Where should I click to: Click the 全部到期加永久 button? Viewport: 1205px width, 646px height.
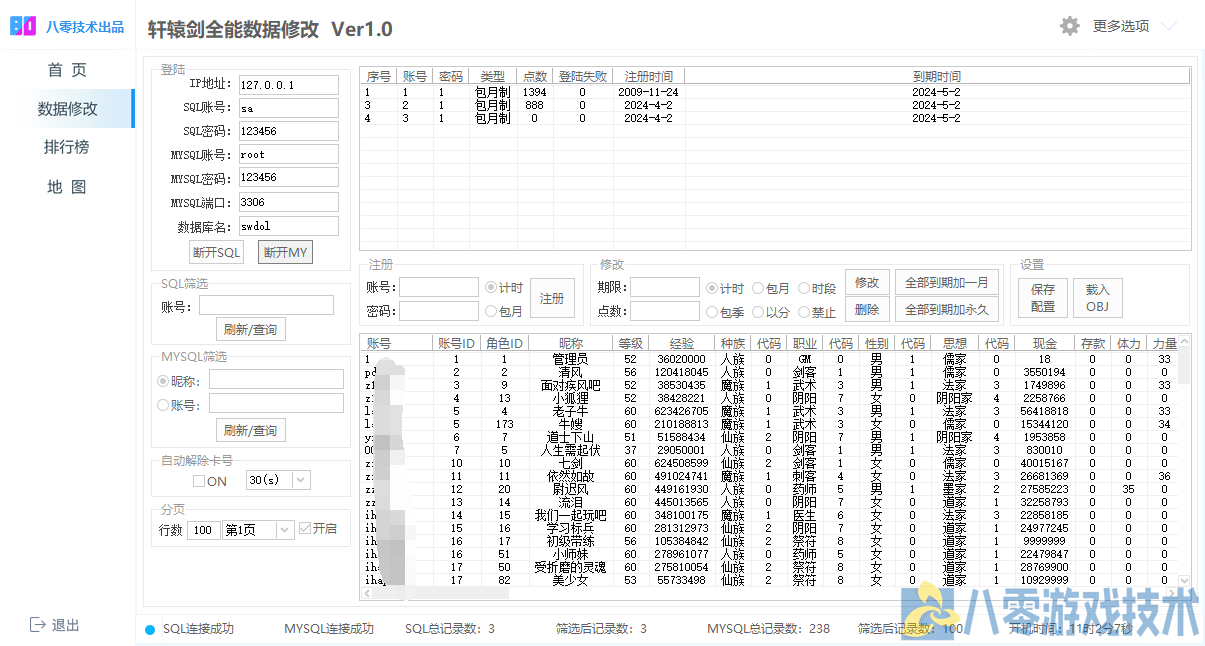coord(946,310)
